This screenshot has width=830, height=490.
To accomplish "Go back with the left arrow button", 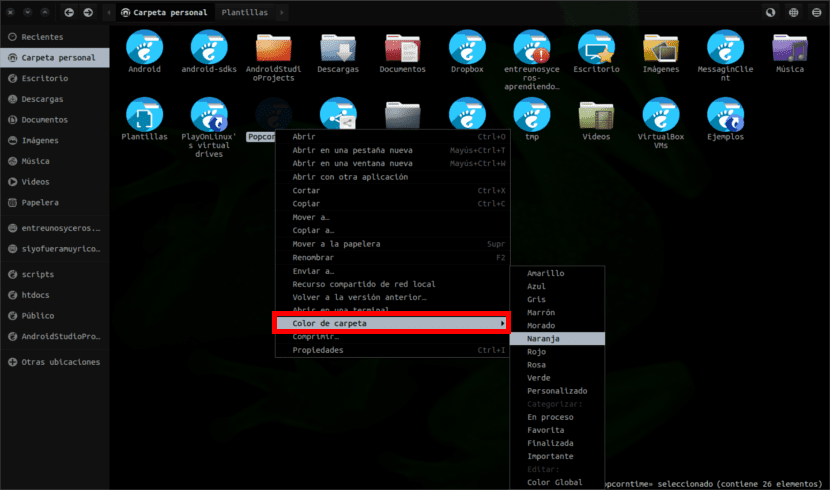I will (x=69, y=12).
